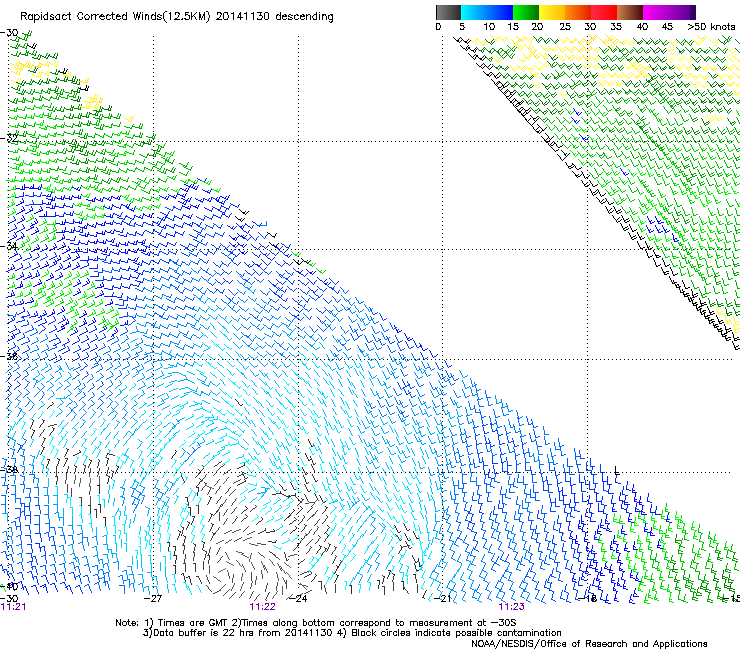Click the green 15-20 knots legend segment
Viewport: 740px width, 650px height.
point(526,12)
